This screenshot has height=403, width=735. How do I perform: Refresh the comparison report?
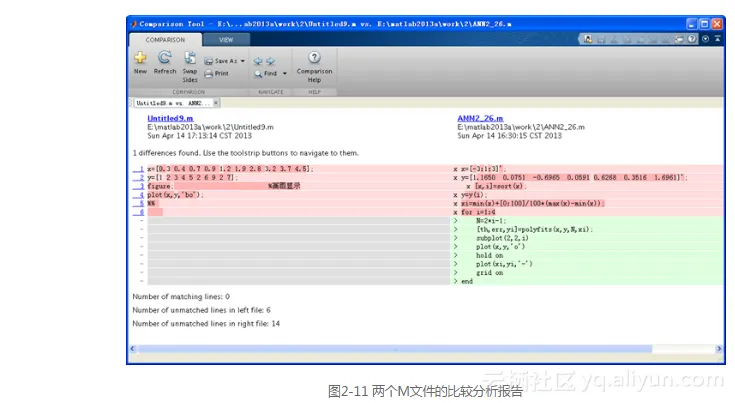tap(165, 63)
